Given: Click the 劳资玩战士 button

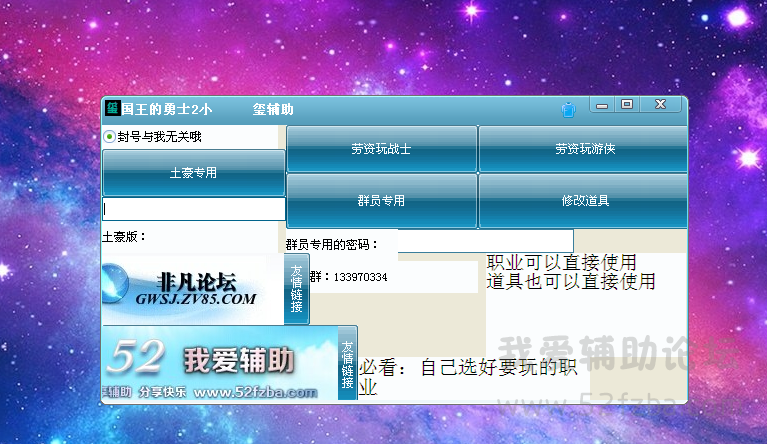Looking at the screenshot, I should point(381,149).
